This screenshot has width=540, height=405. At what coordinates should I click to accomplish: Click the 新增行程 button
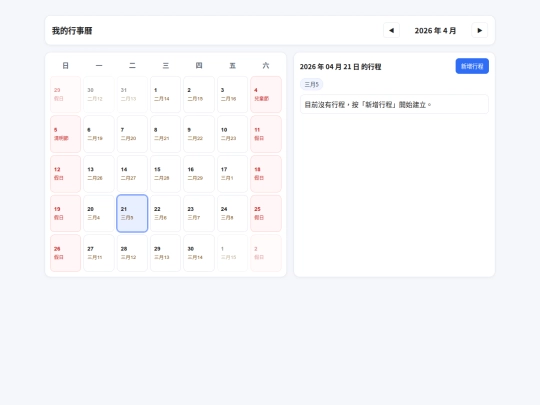click(472, 66)
